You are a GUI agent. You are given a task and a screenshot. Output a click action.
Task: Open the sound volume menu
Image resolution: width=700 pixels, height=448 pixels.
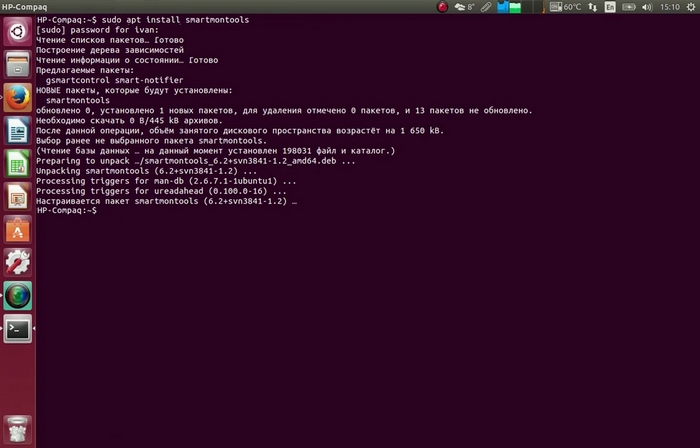[647, 7]
